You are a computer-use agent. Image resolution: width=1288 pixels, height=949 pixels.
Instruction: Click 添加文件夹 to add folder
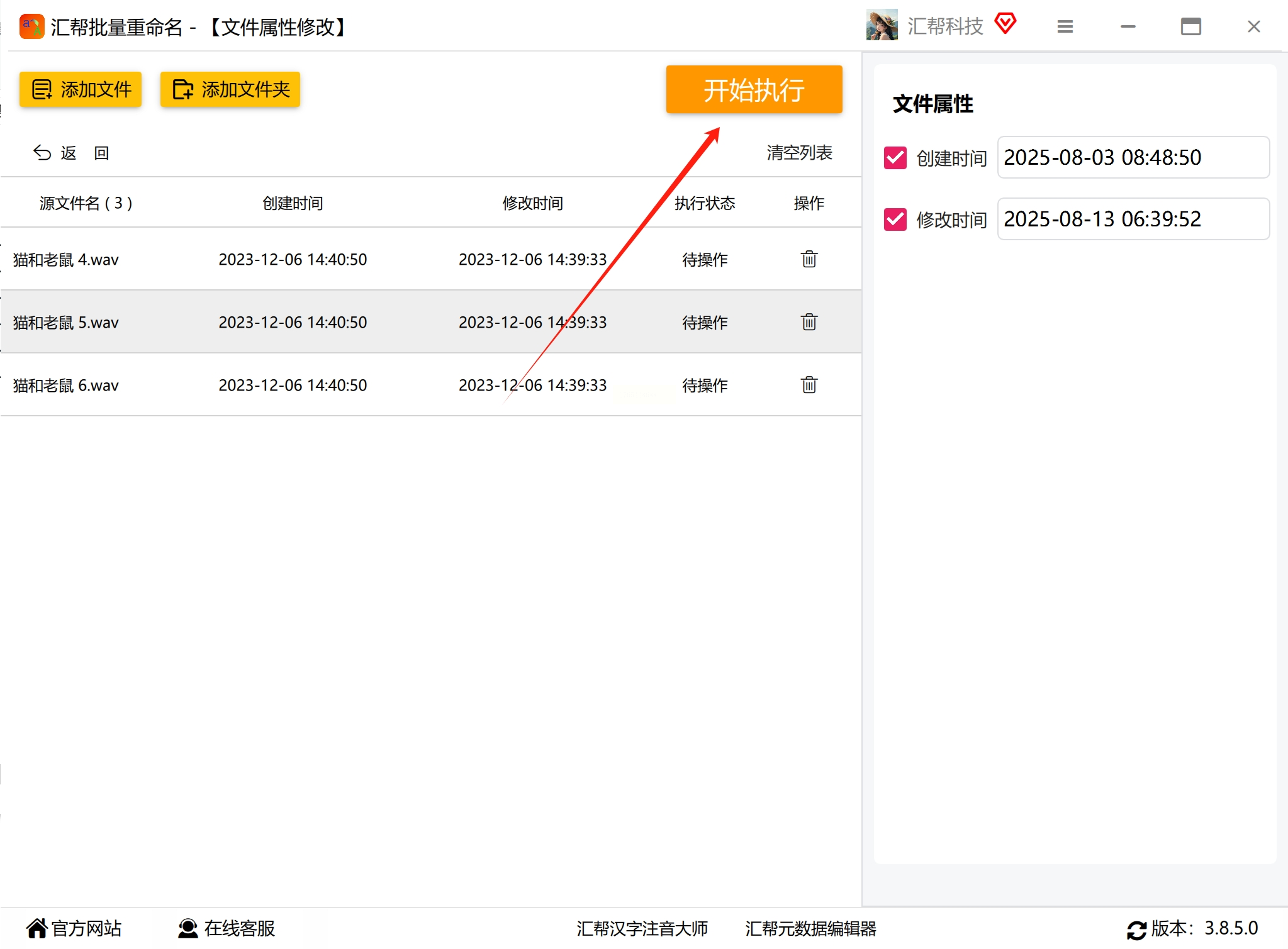[230, 89]
